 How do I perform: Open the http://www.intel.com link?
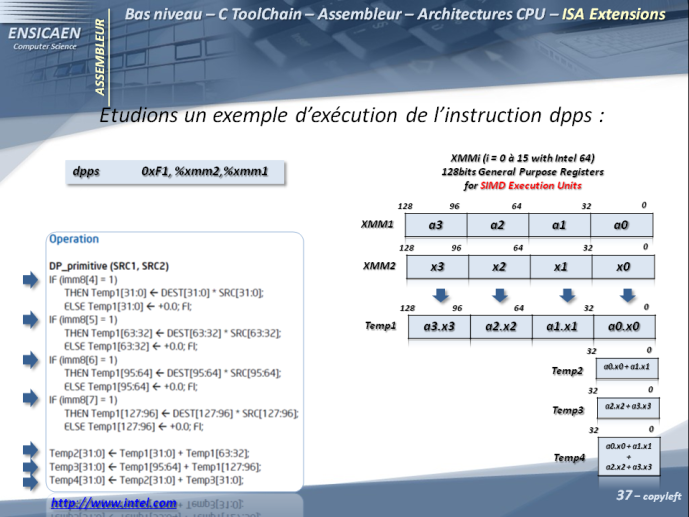(113, 503)
